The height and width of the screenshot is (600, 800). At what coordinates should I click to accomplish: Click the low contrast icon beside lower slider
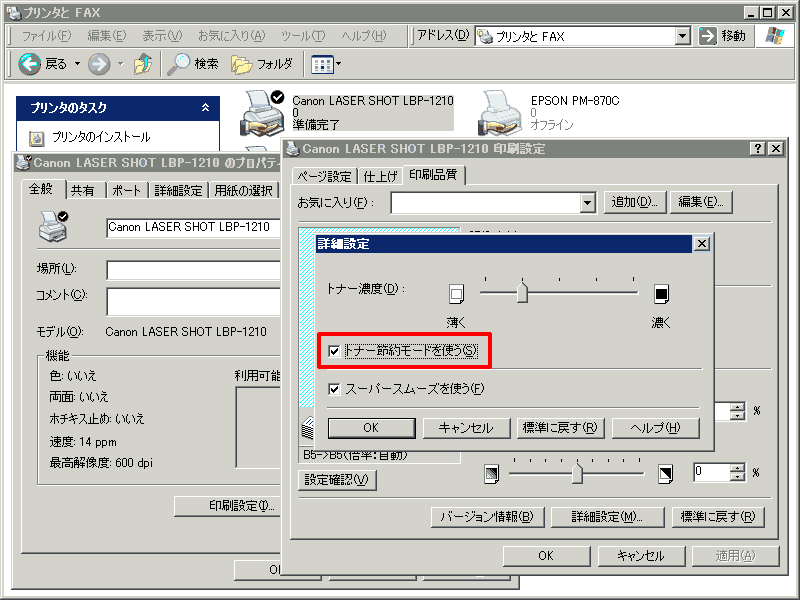(x=491, y=473)
